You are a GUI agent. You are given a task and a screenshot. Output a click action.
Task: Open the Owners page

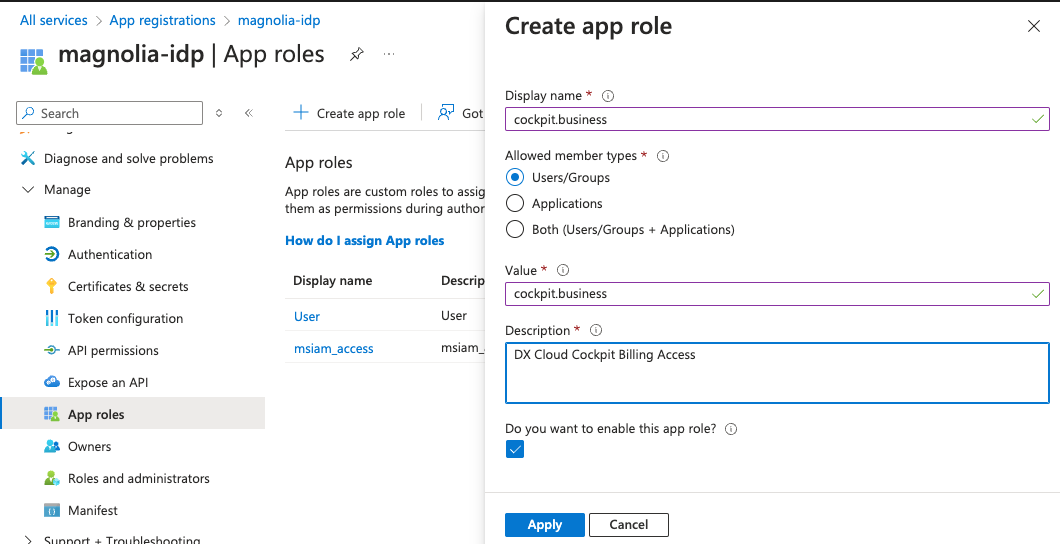89,446
